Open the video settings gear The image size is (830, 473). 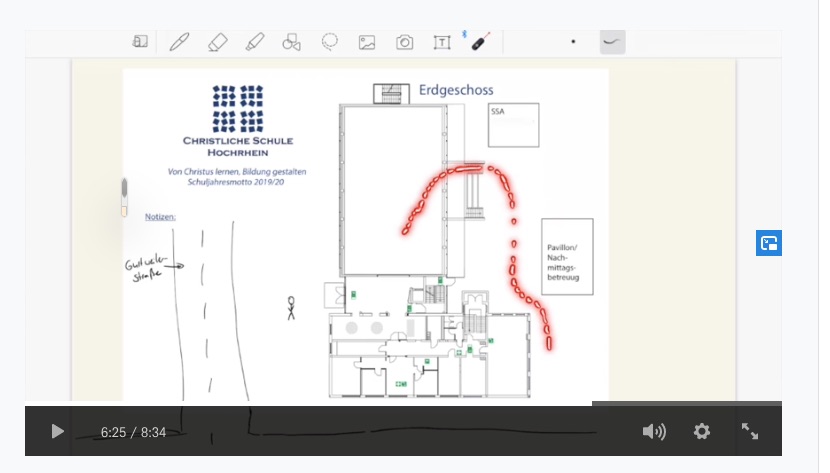click(702, 431)
